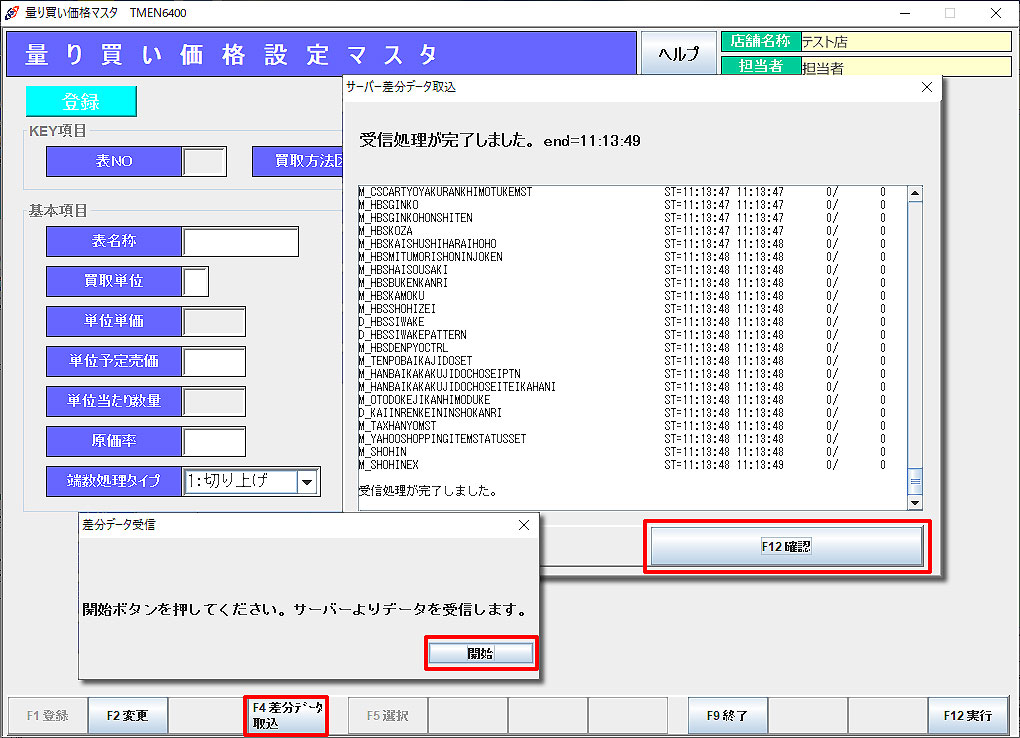
Task: Click the 買取方法区 label button
Action: [298, 161]
